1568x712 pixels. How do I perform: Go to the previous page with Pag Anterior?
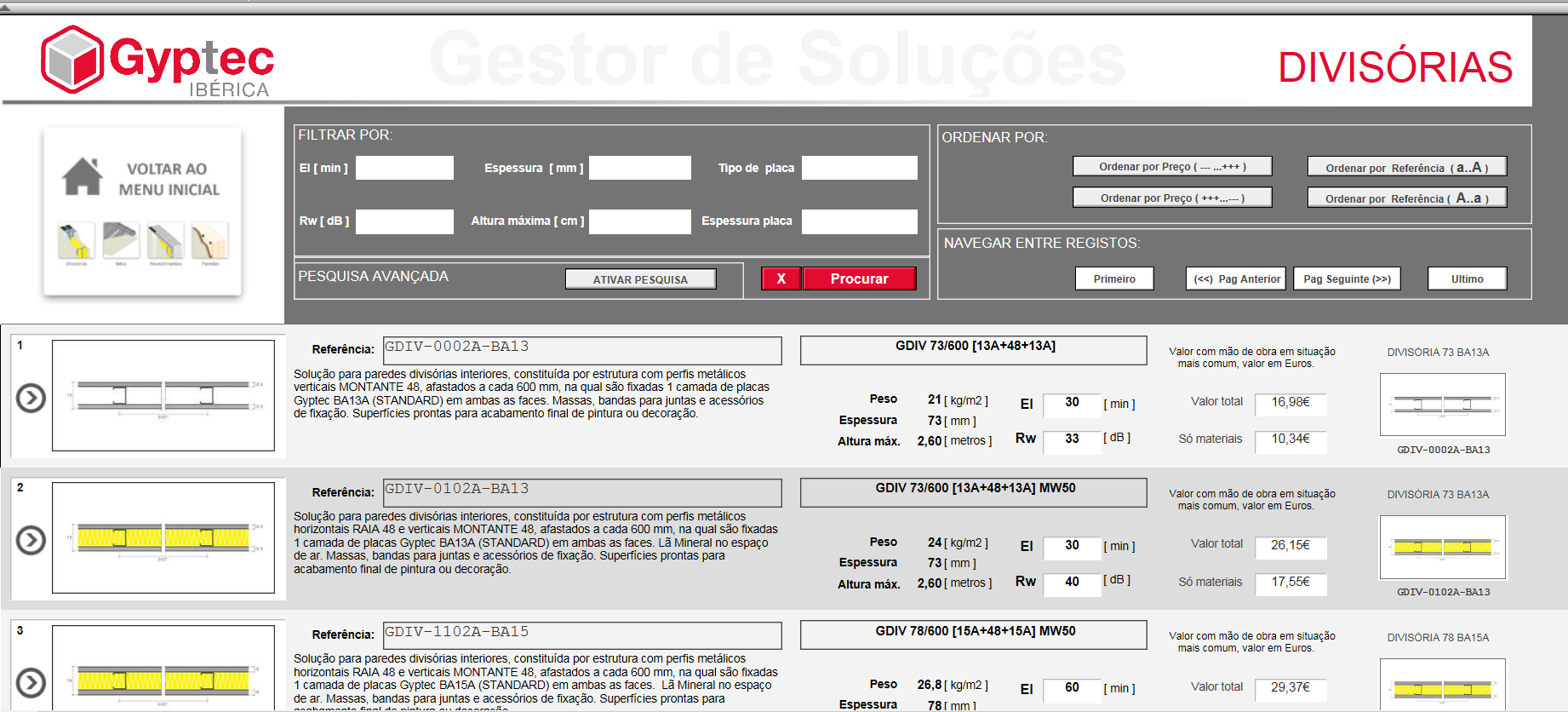1236,278
